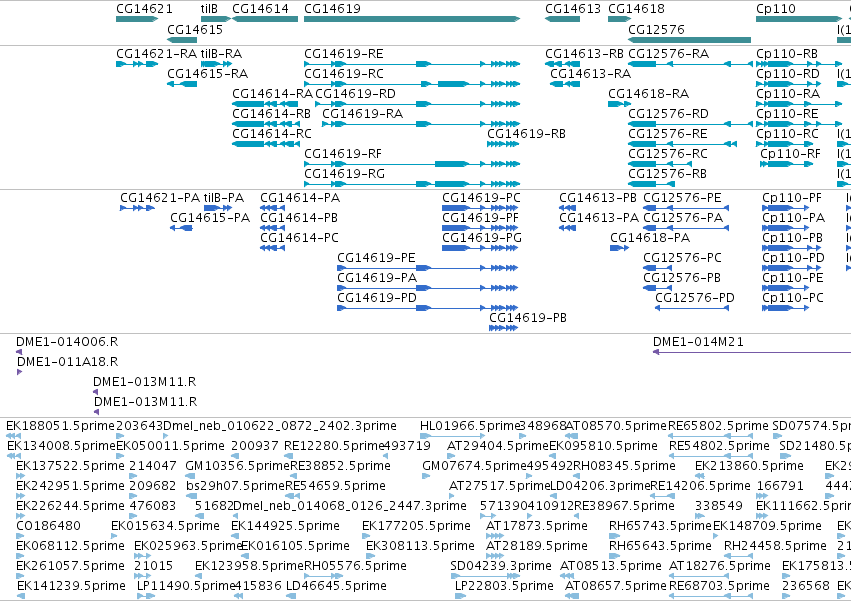Click transcript CG14613-RA
Screen dimensions: 851x601
[590, 74]
